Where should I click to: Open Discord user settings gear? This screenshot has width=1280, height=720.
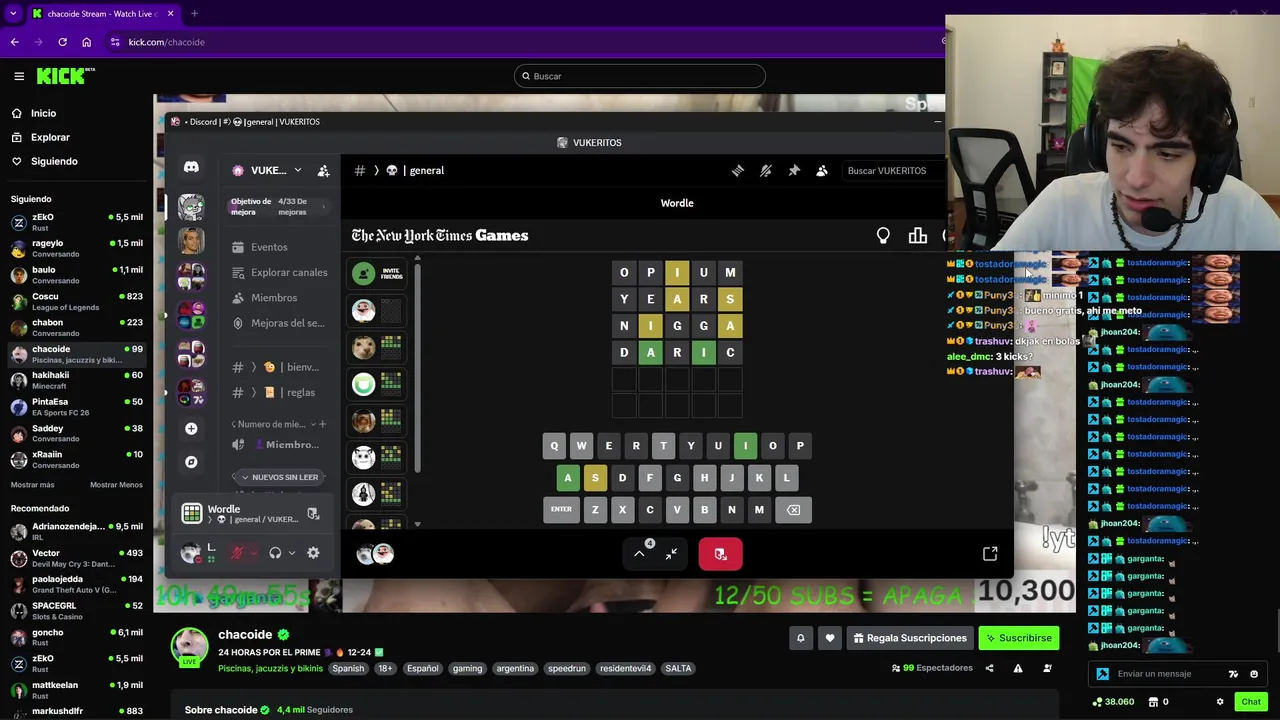[313, 553]
